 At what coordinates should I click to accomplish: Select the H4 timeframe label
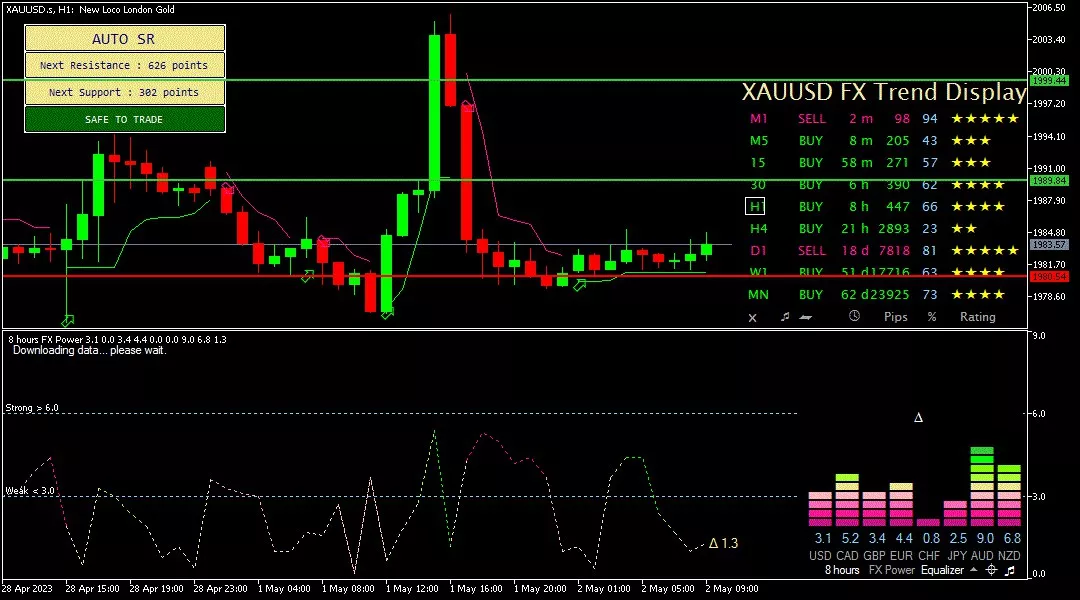(x=758, y=229)
